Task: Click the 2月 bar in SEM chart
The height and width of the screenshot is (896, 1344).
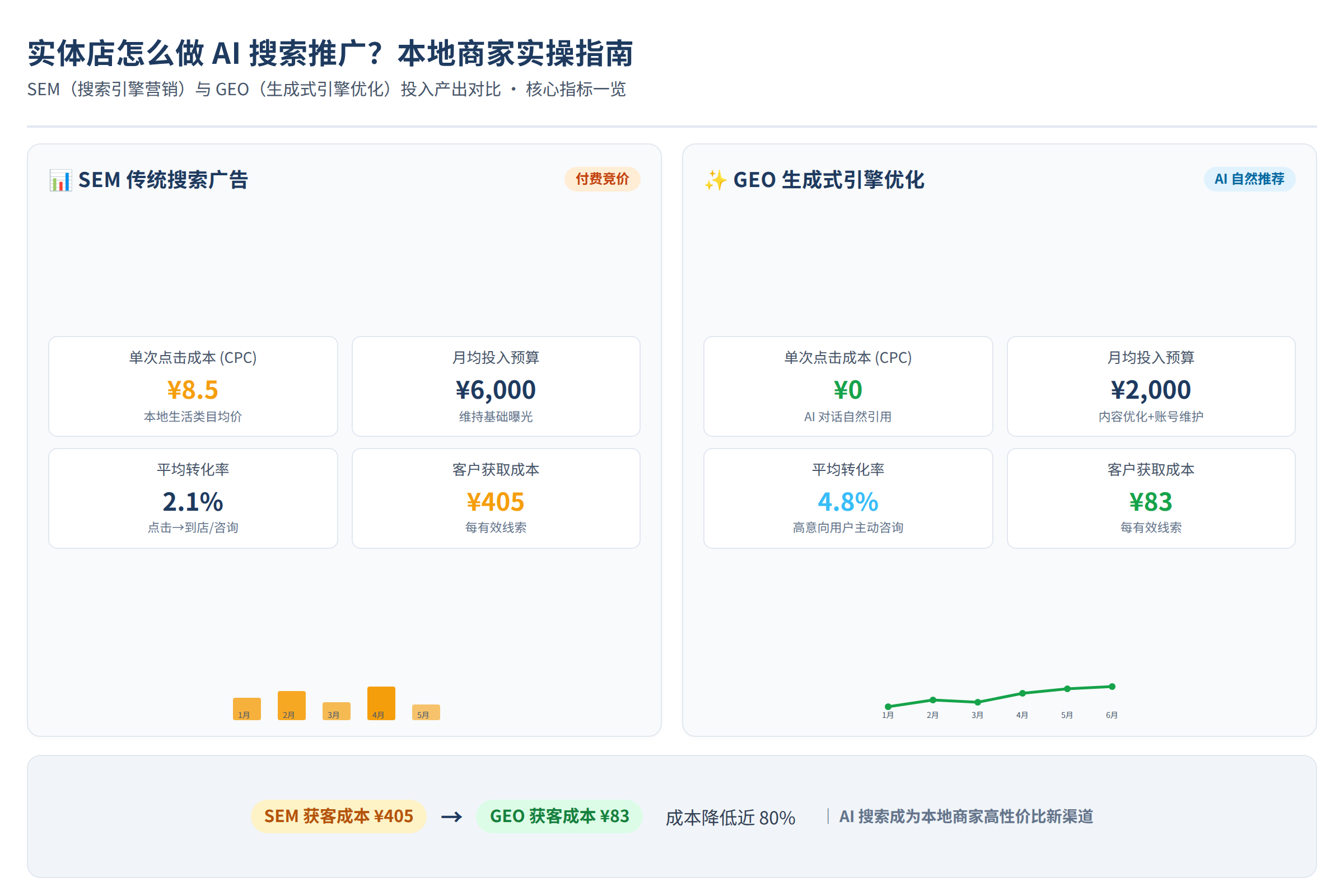Action: click(x=291, y=705)
